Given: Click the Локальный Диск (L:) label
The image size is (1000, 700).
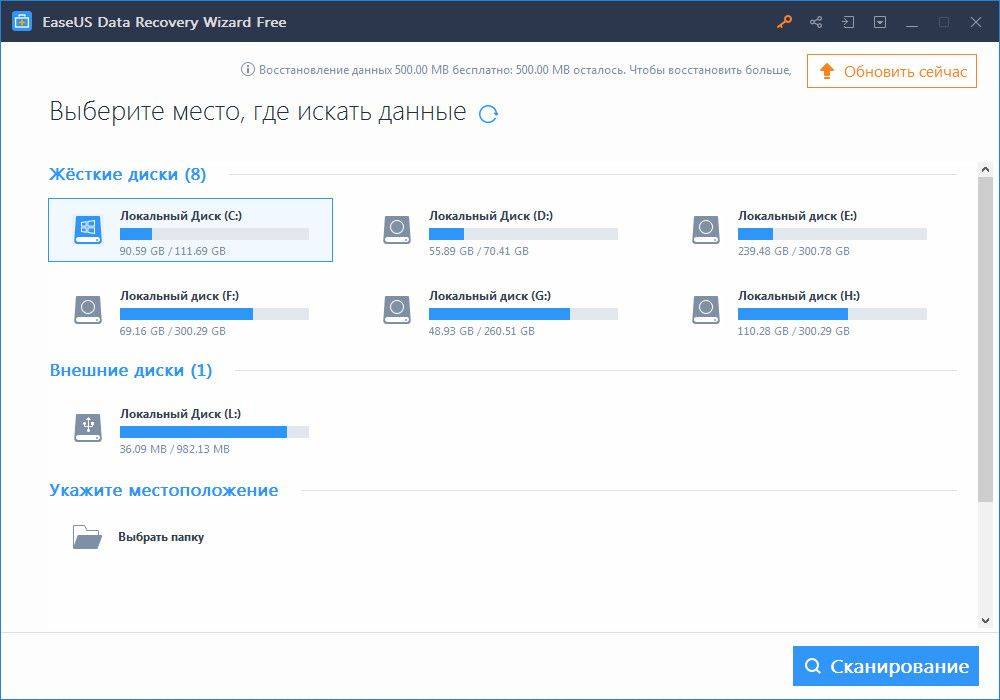Looking at the screenshot, I should point(180,414).
